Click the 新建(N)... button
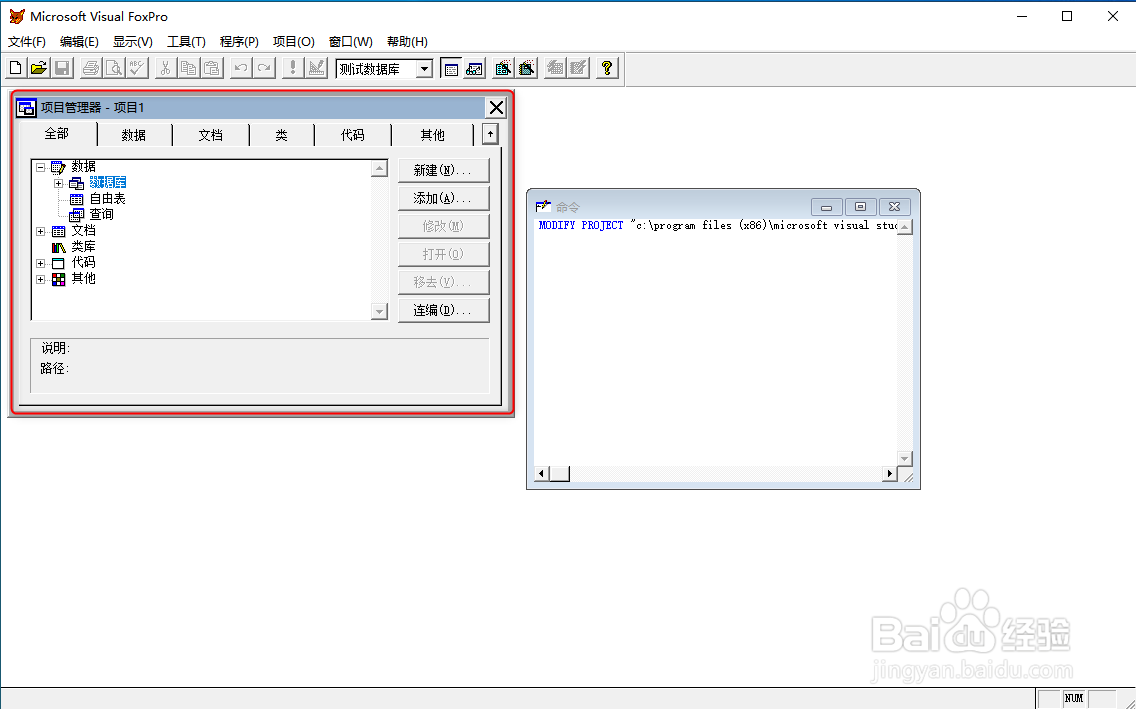1136x709 pixels. (x=443, y=170)
